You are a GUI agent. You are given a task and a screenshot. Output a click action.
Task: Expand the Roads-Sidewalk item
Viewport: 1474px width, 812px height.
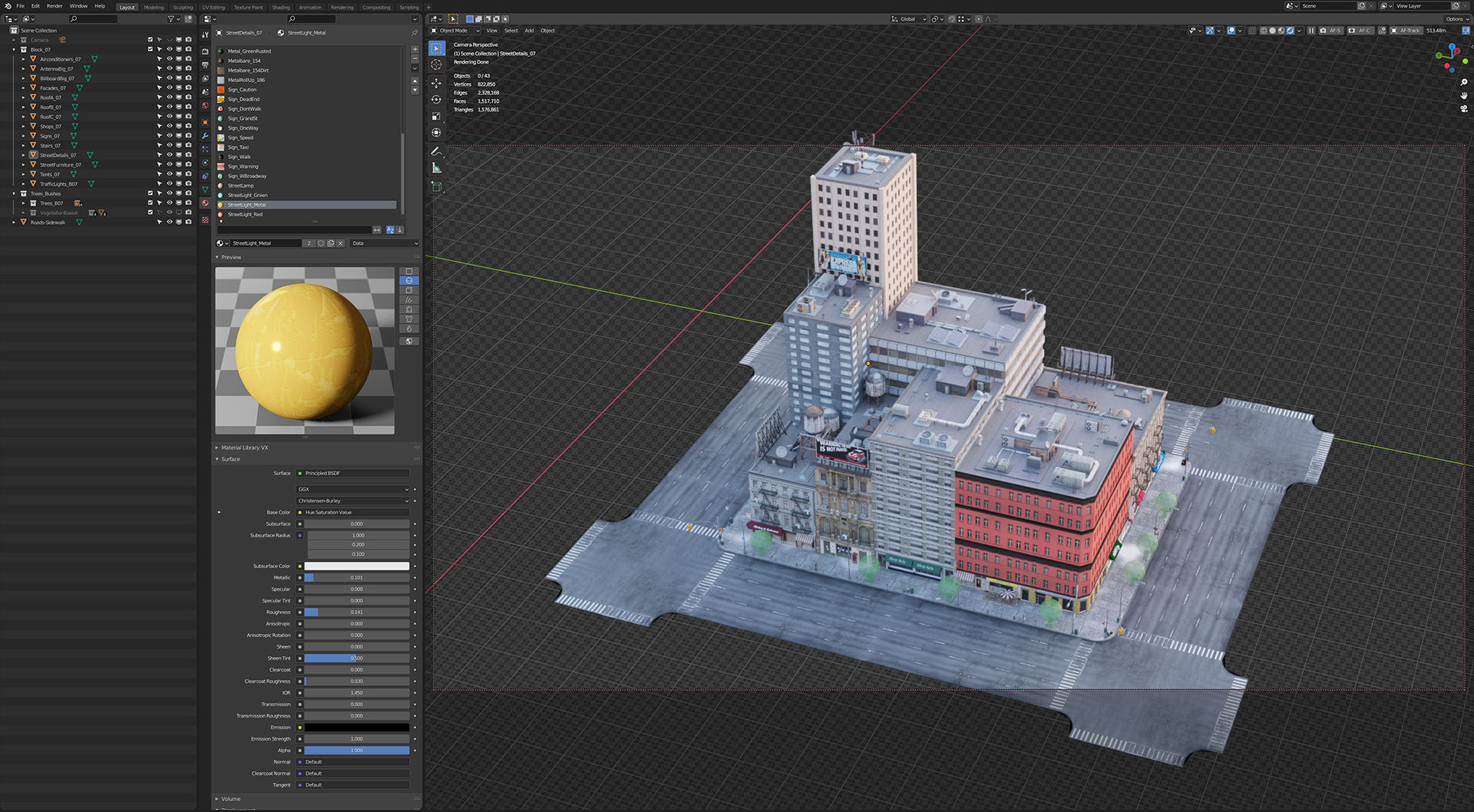(x=14, y=222)
